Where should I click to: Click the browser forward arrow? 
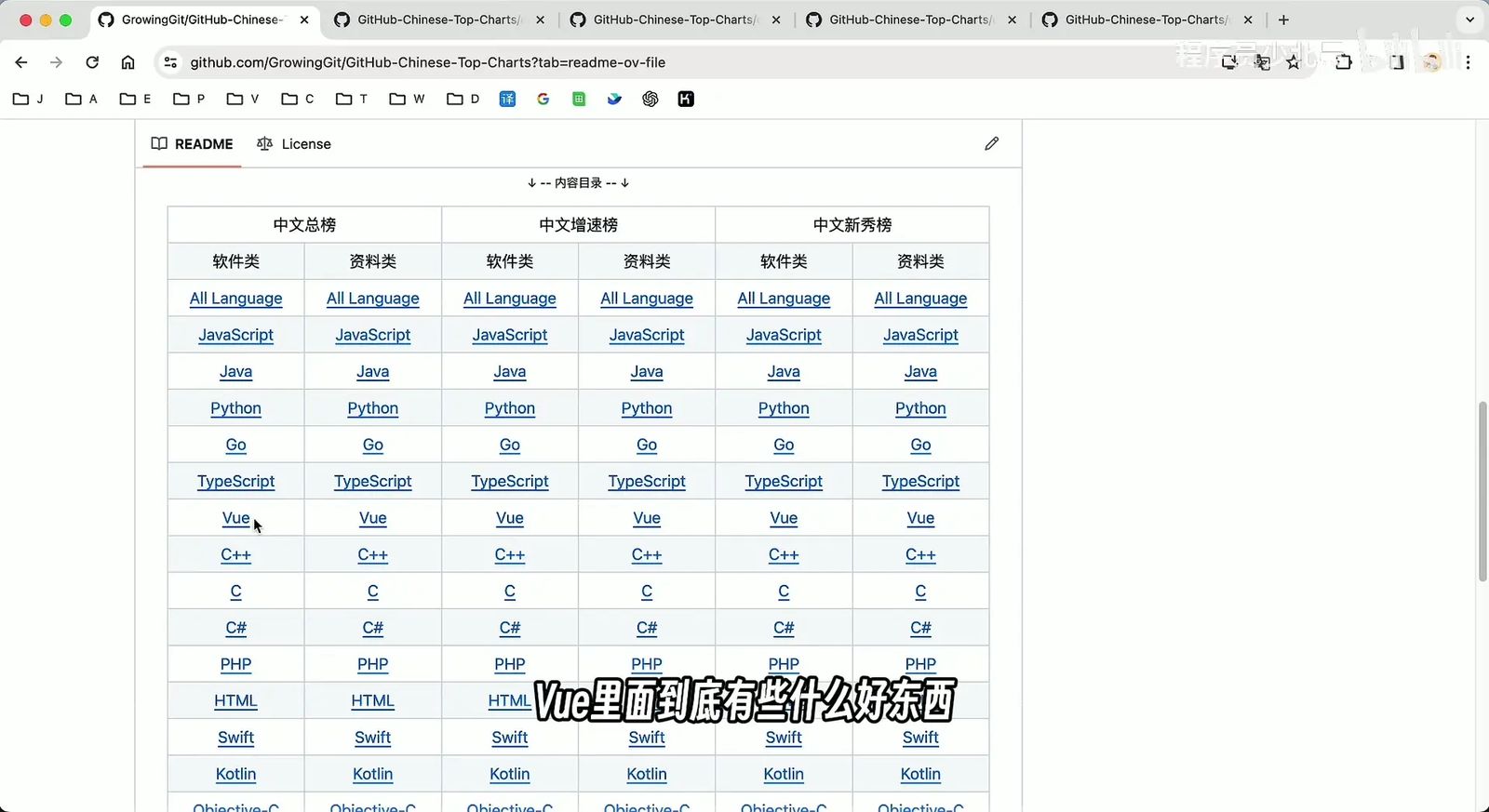(x=57, y=62)
